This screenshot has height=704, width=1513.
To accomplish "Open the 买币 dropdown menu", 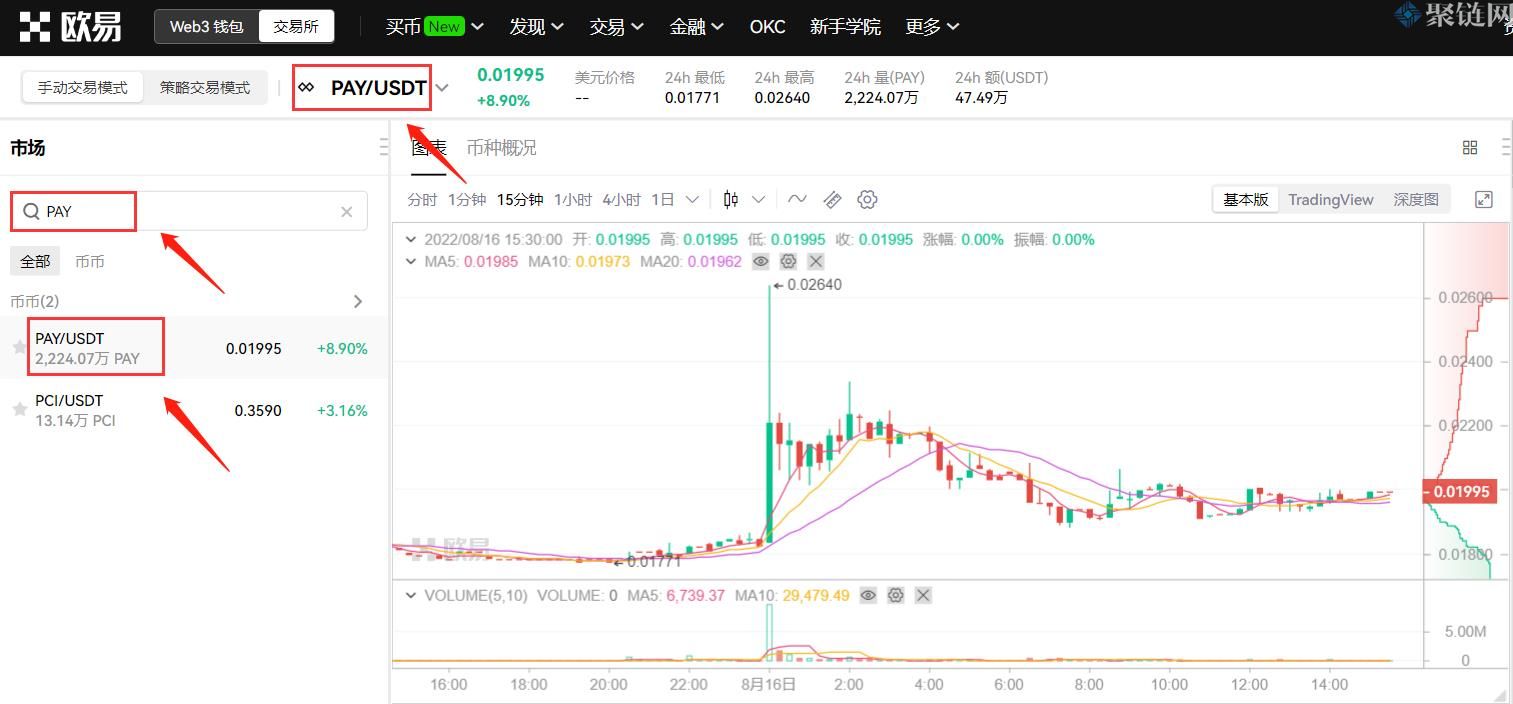I will tap(434, 27).
